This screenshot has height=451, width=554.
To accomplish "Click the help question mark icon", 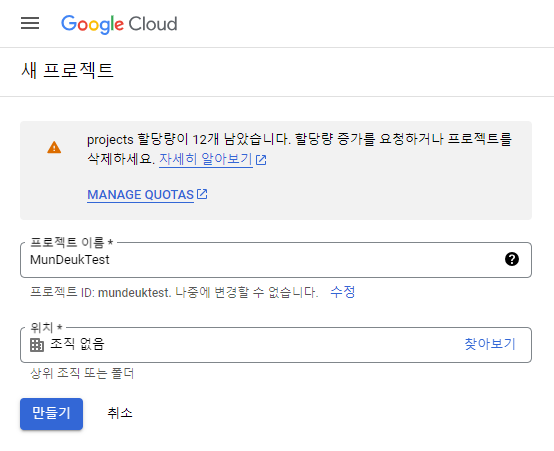I will click(512, 259).
